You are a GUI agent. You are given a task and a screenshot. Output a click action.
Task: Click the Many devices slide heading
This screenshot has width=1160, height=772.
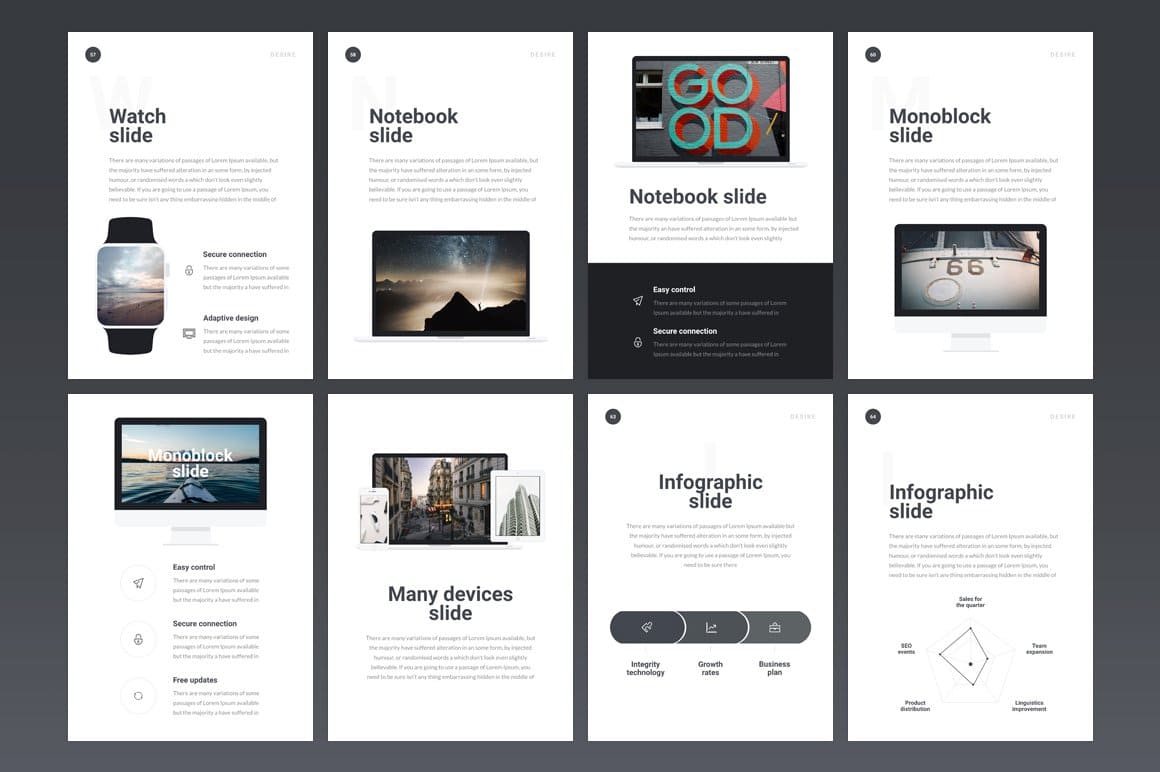coord(450,605)
